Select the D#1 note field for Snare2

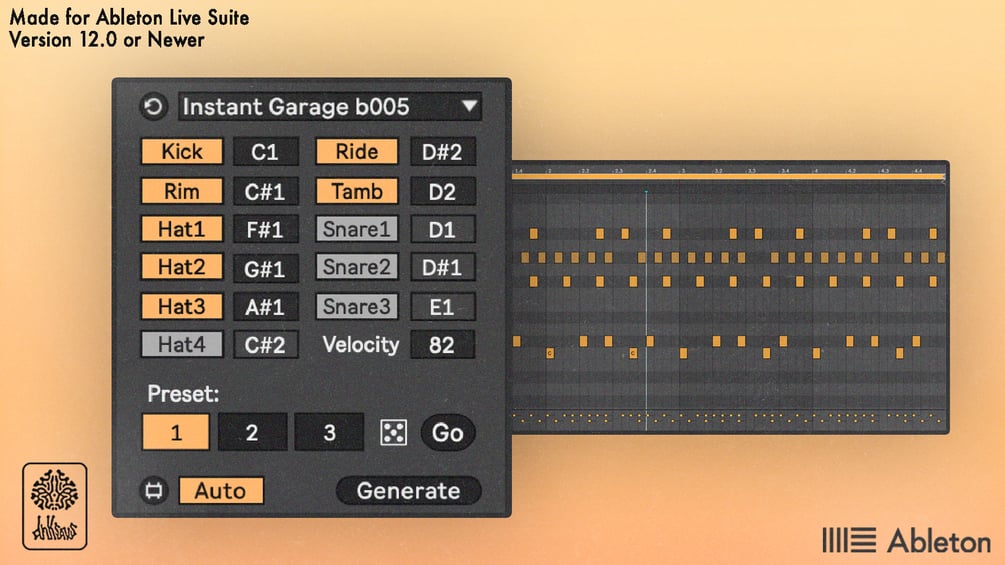click(442, 267)
